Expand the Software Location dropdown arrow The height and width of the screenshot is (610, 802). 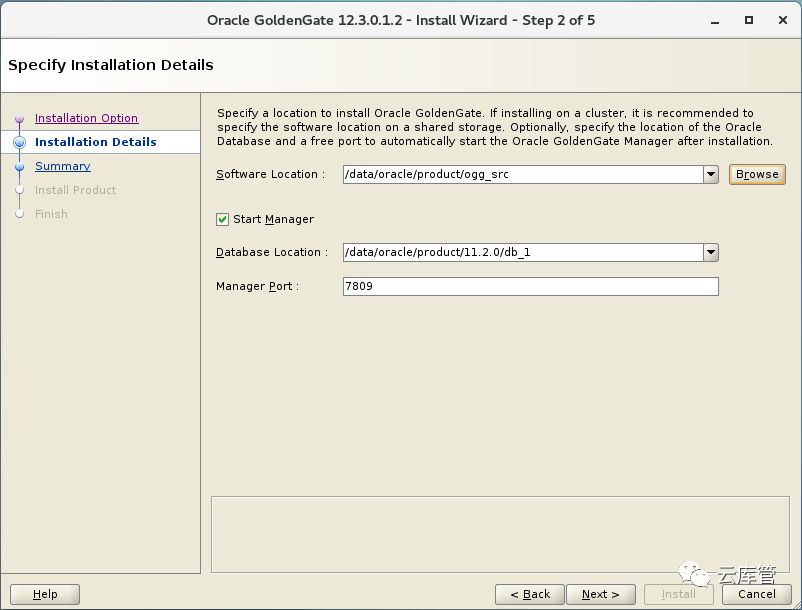pos(711,174)
